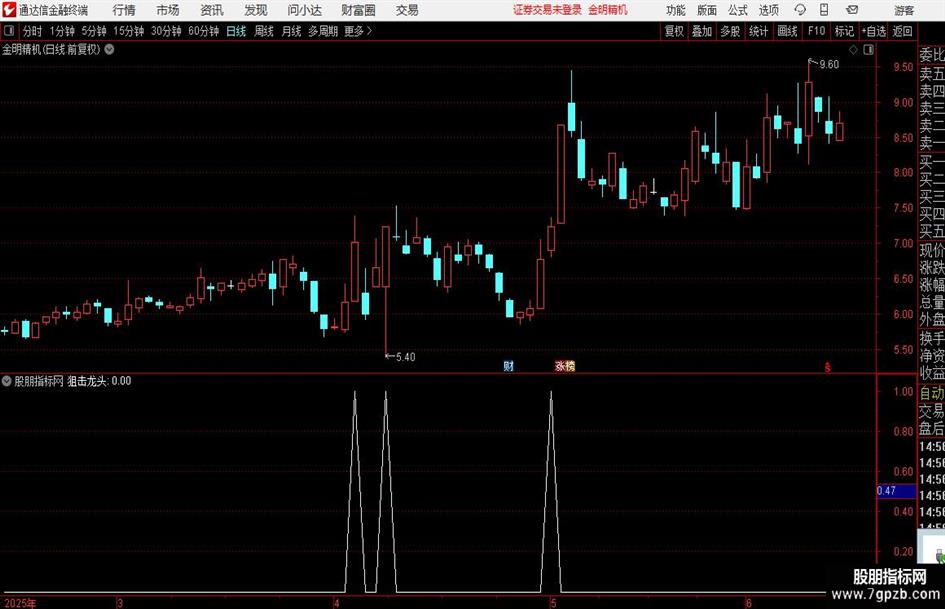Click the blue 财 marker on chart
This screenshot has height=609, width=945.
click(x=509, y=365)
